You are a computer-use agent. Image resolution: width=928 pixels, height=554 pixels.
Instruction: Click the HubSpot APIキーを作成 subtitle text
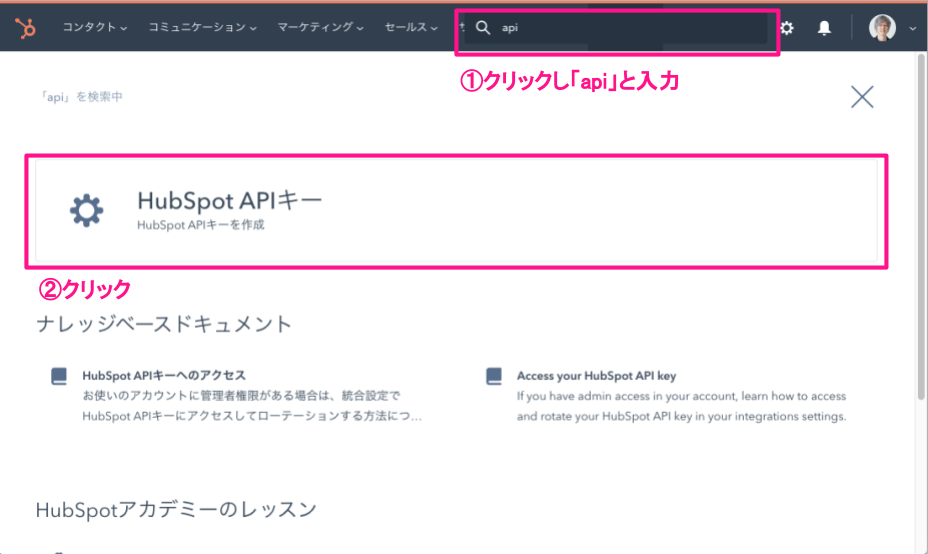click(x=200, y=226)
